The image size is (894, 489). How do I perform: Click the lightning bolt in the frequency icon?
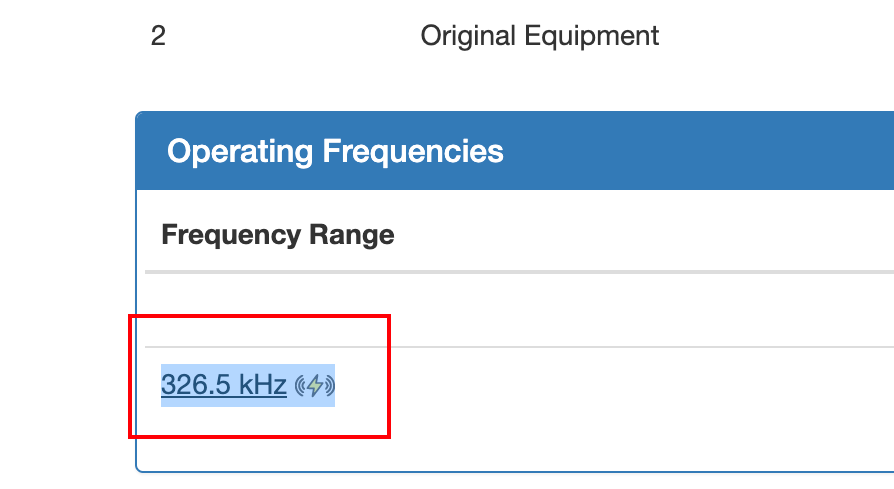[315, 386]
